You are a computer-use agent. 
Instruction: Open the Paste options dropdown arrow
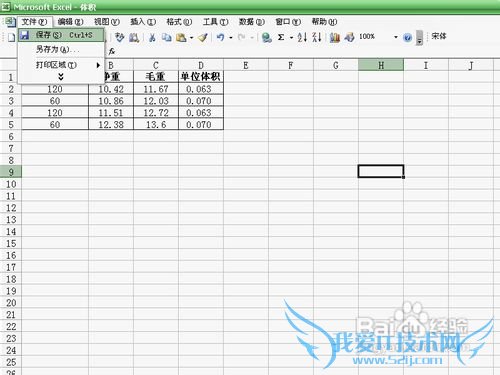(191, 37)
